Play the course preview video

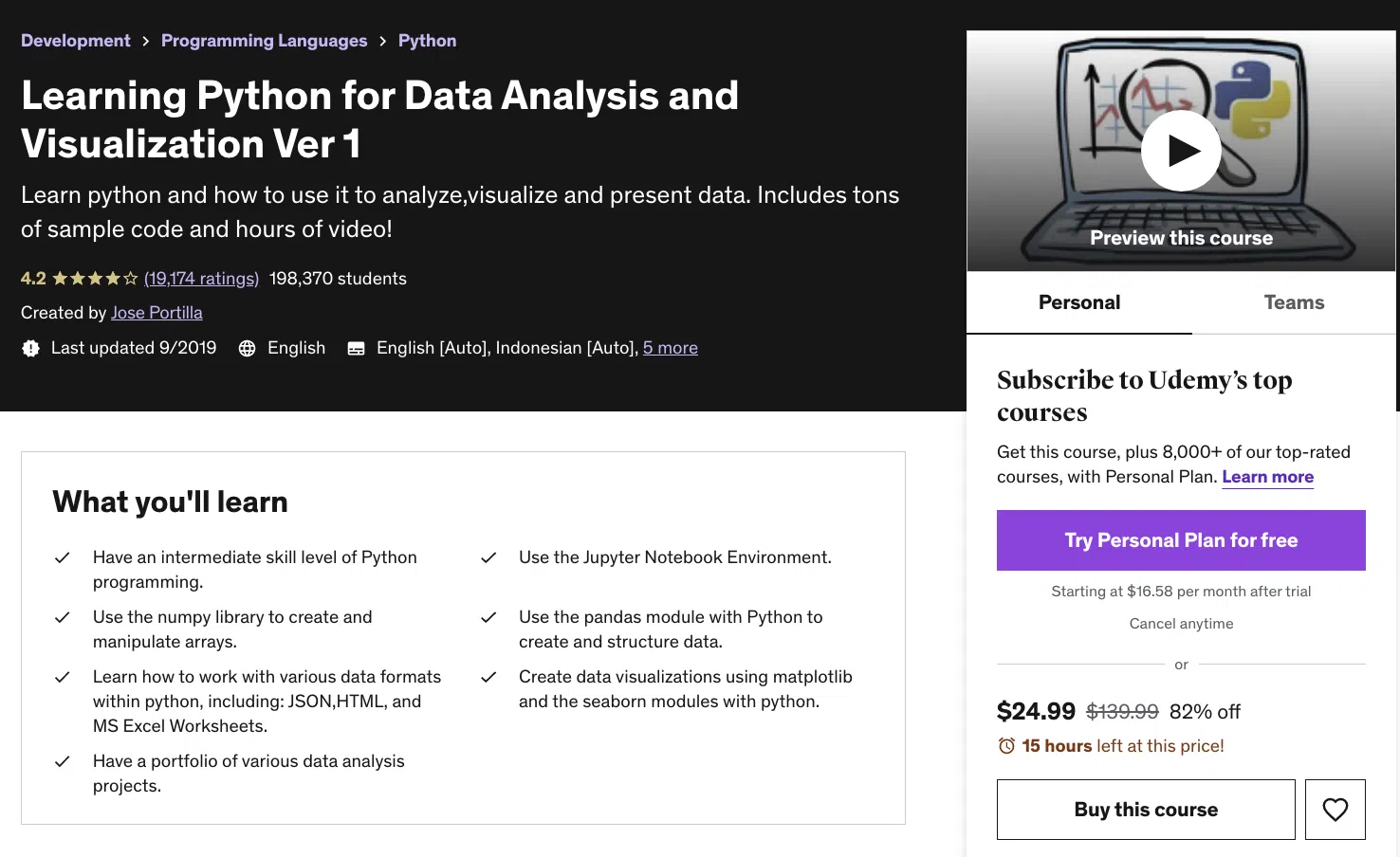coord(1181,151)
